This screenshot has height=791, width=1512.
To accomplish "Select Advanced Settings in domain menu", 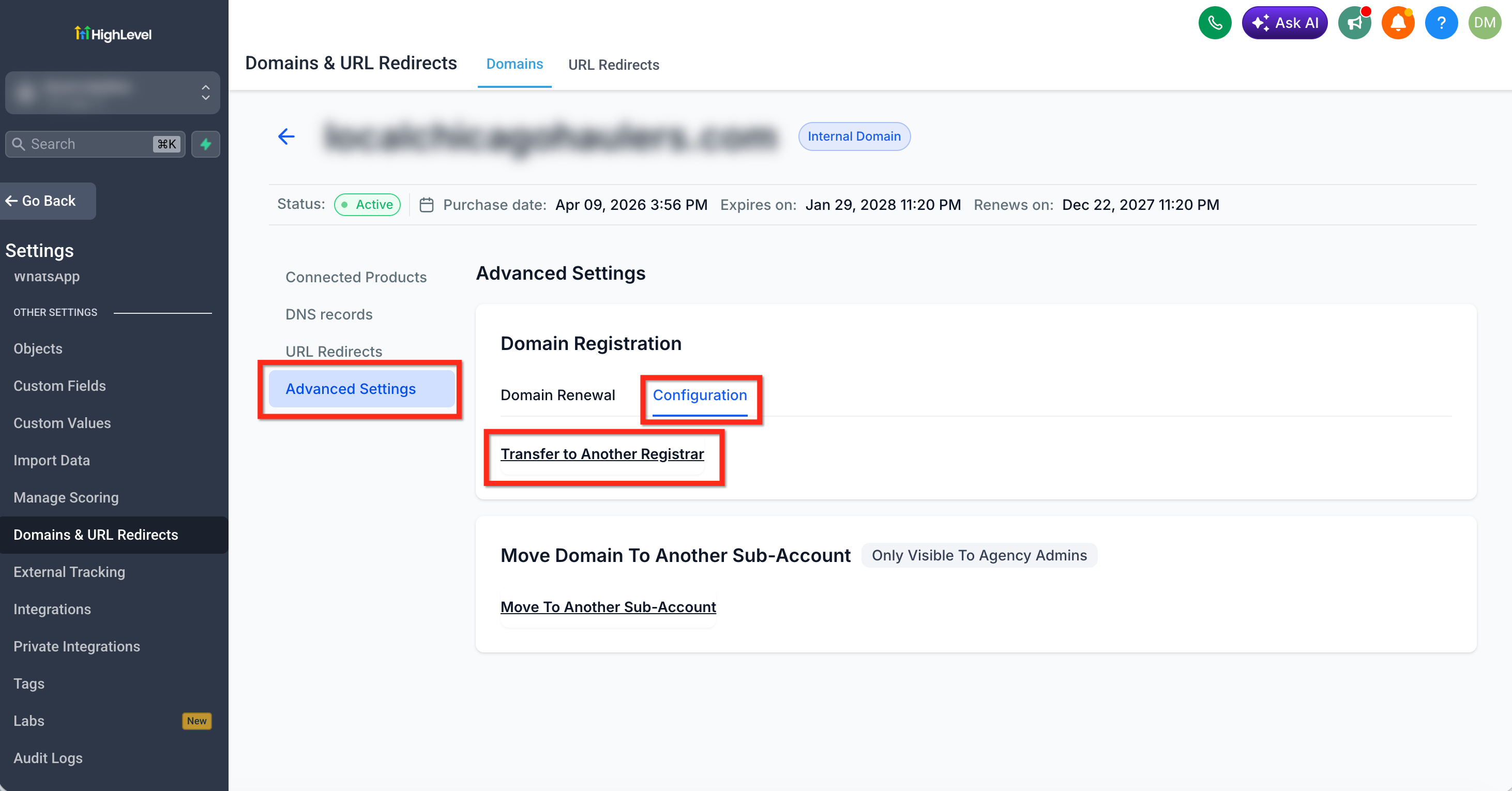I will (361, 388).
